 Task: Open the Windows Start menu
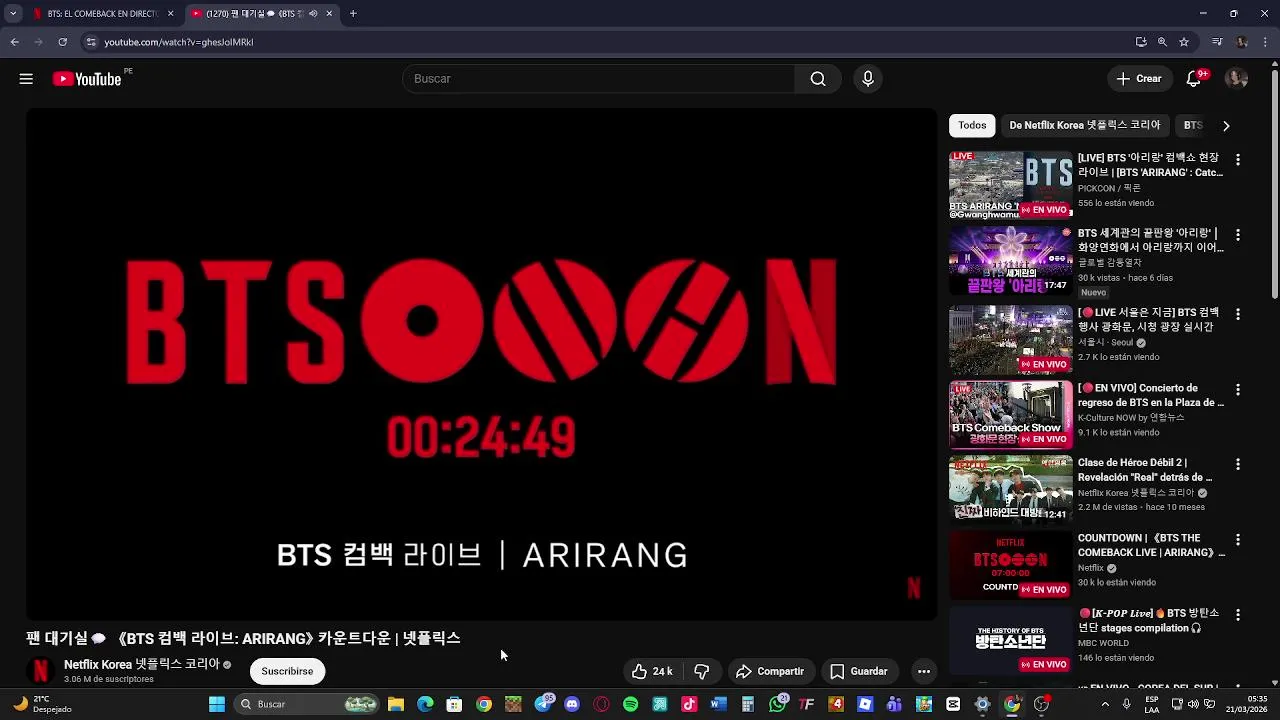(x=216, y=704)
